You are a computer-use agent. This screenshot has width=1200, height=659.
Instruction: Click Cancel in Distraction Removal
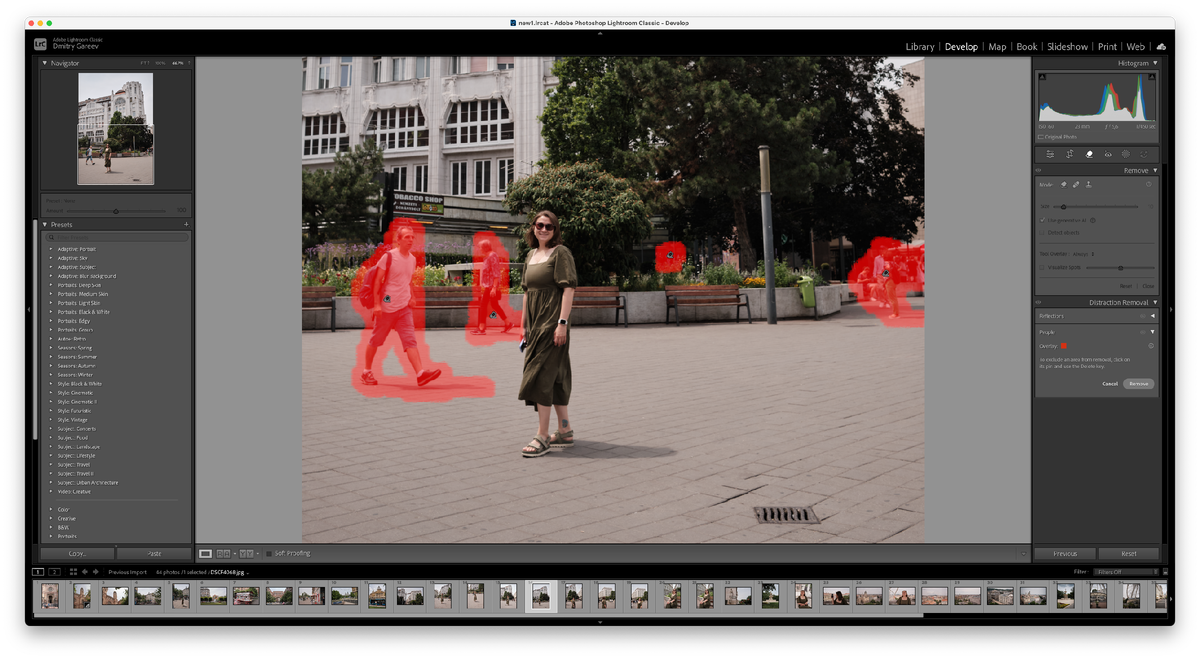1110,384
